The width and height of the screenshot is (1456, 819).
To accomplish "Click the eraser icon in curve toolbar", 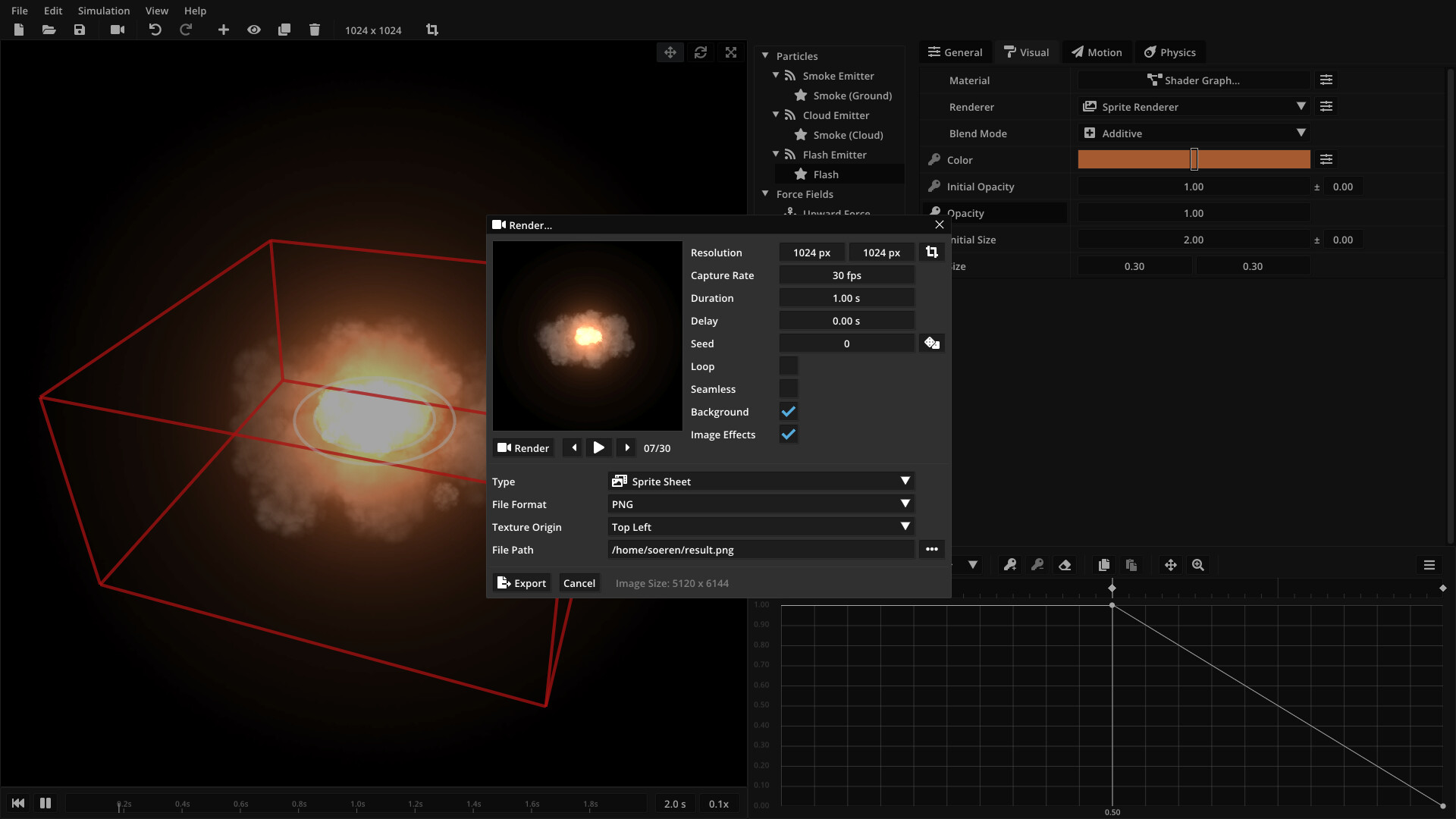I will pyautogui.click(x=1065, y=565).
